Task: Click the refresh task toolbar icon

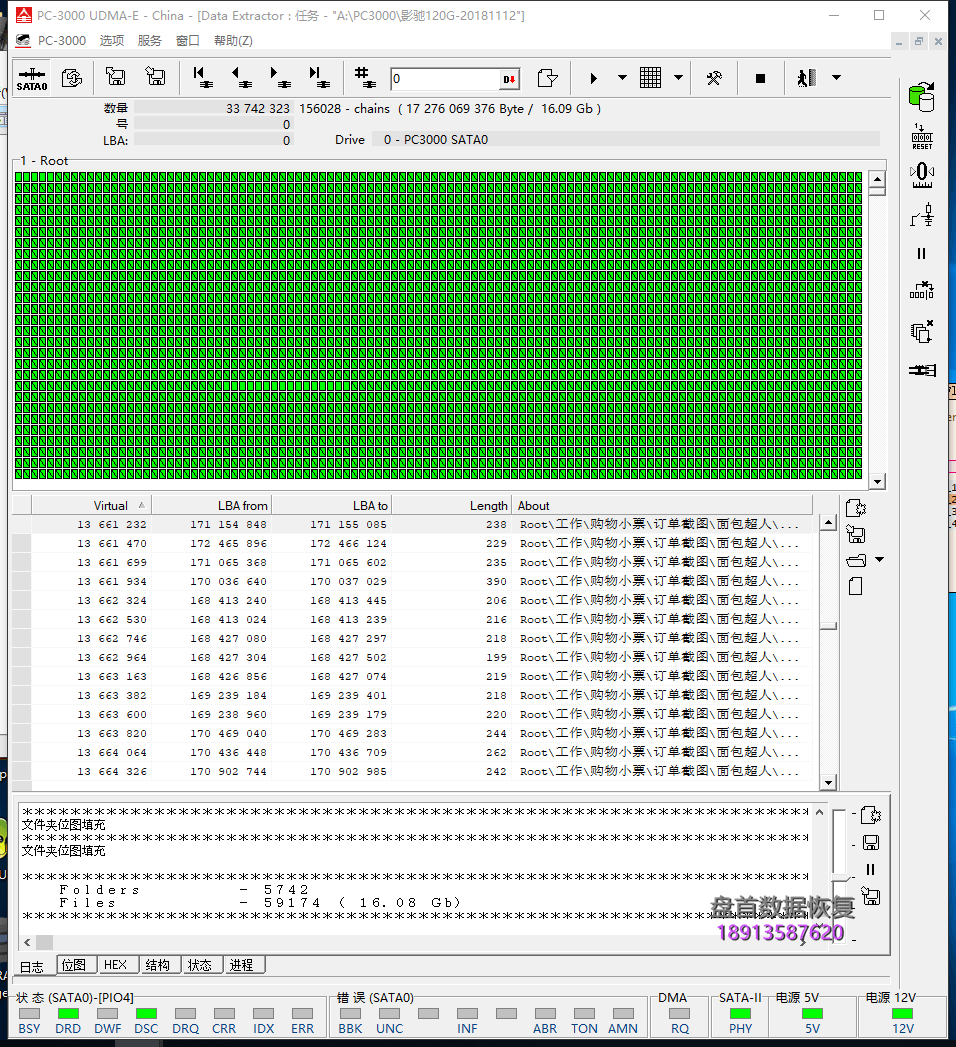Action: click(x=71, y=78)
